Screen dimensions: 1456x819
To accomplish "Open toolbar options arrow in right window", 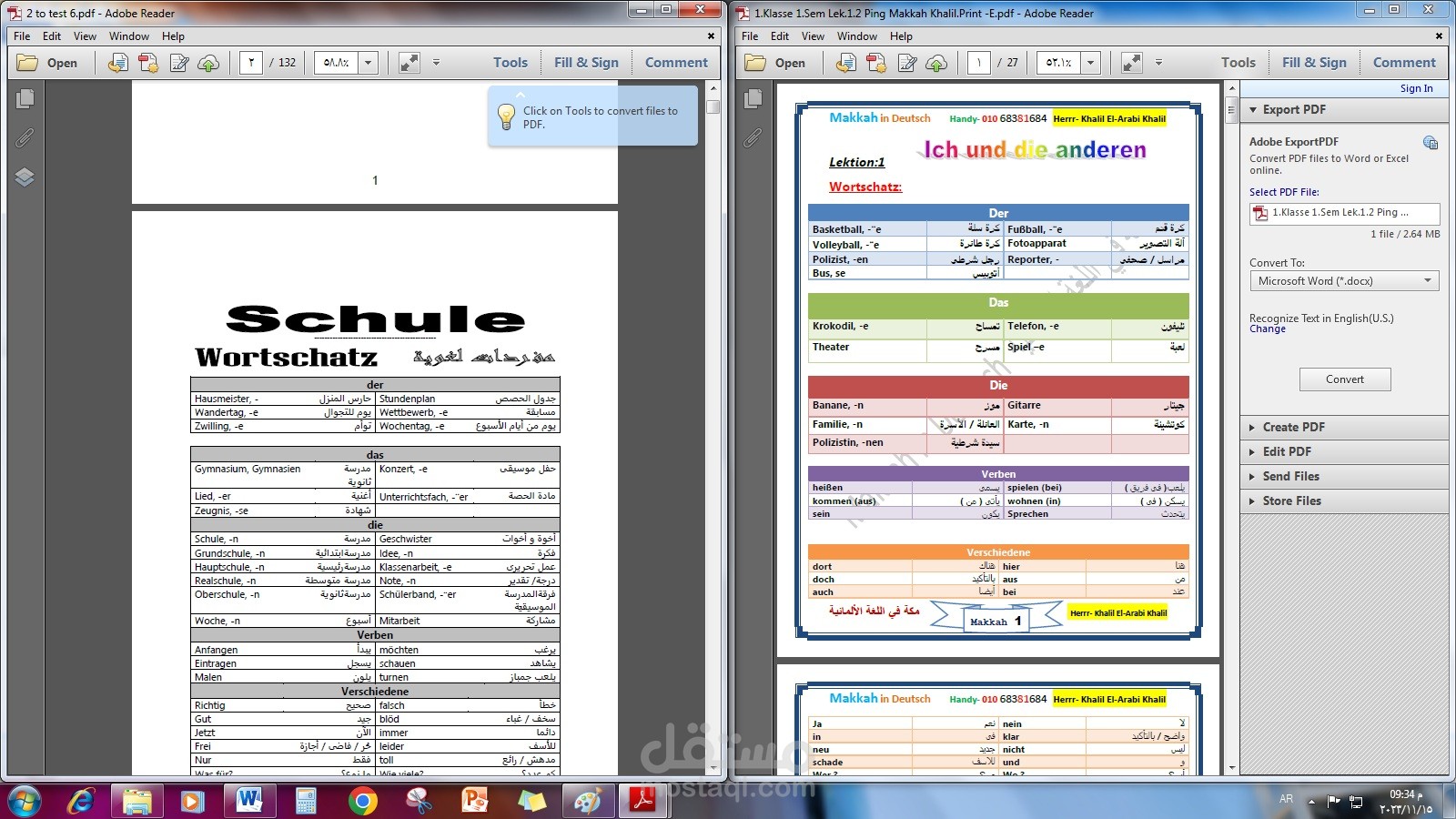I will [x=1158, y=63].
